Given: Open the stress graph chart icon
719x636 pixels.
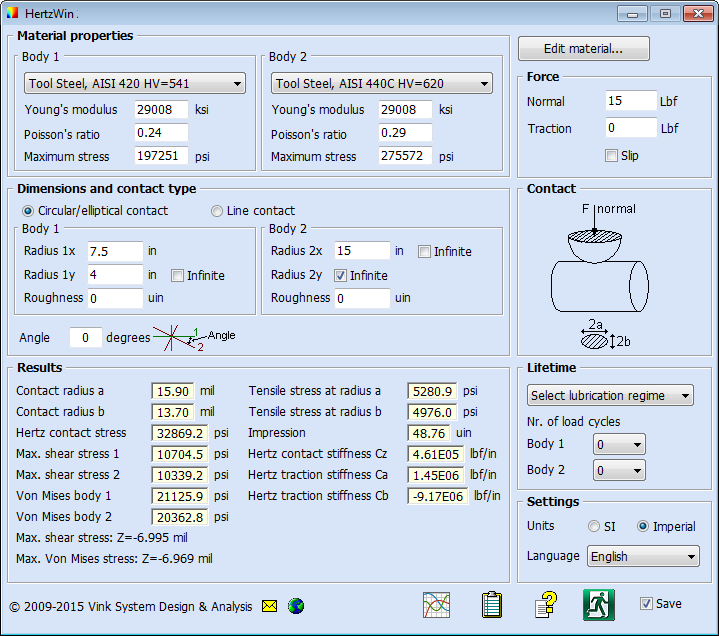Looking at the screenshot, I should [x=436, y=605].
